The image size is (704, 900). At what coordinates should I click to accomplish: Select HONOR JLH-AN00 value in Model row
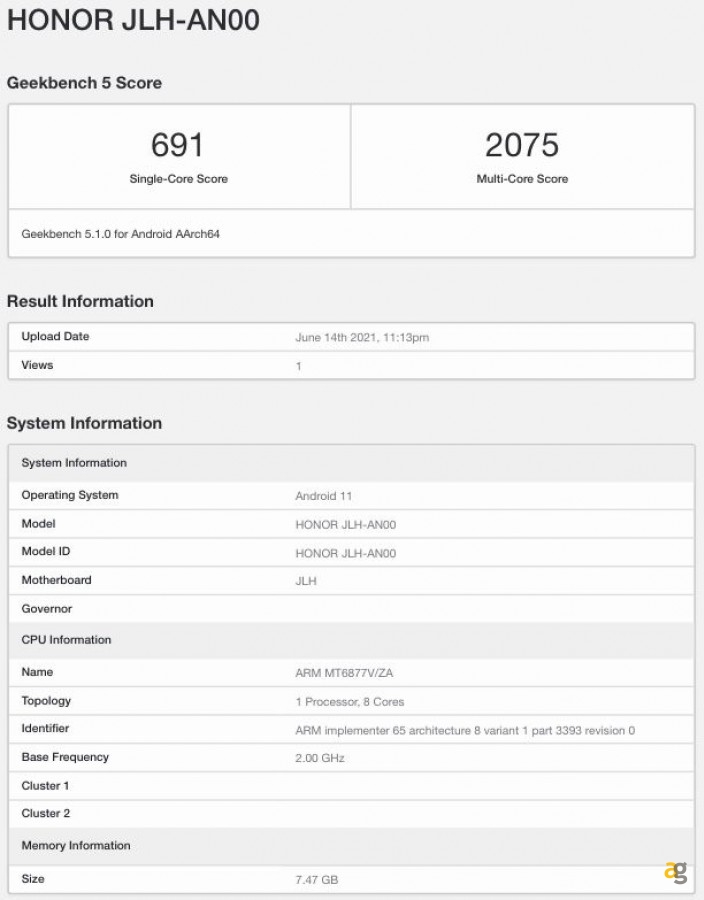[x=345, y=525]
